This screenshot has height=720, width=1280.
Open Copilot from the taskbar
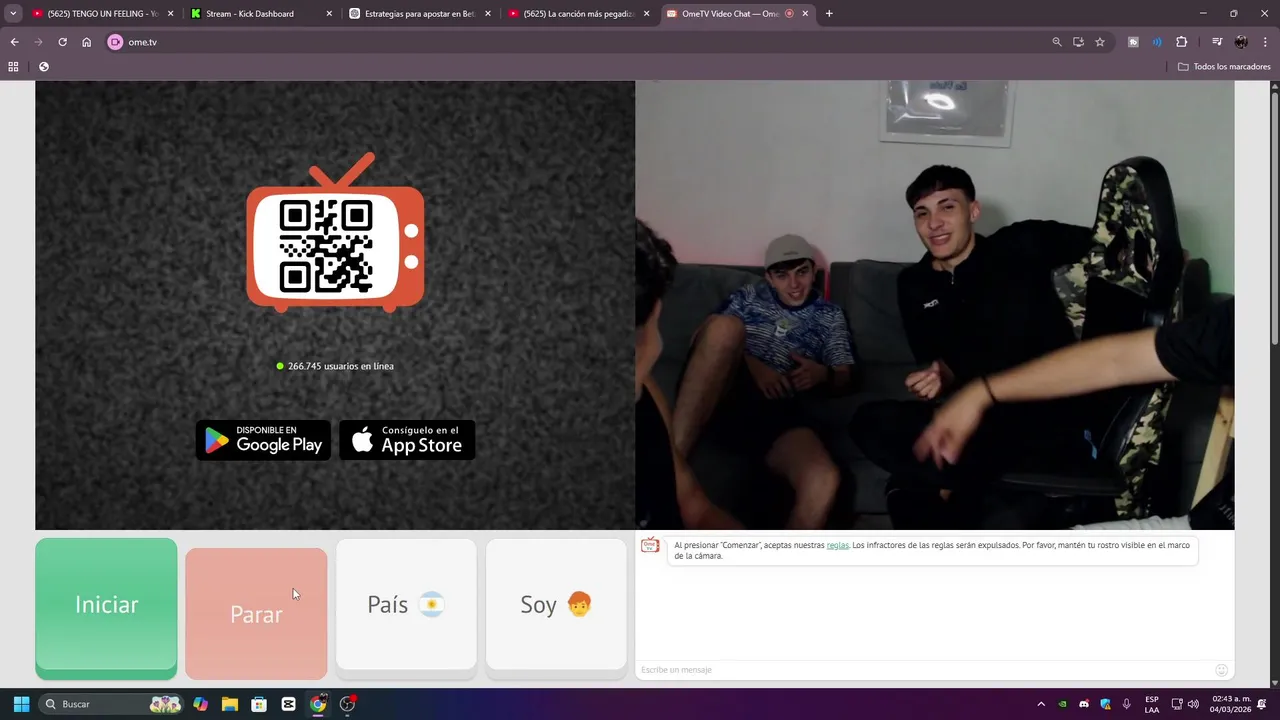[200, 704]
